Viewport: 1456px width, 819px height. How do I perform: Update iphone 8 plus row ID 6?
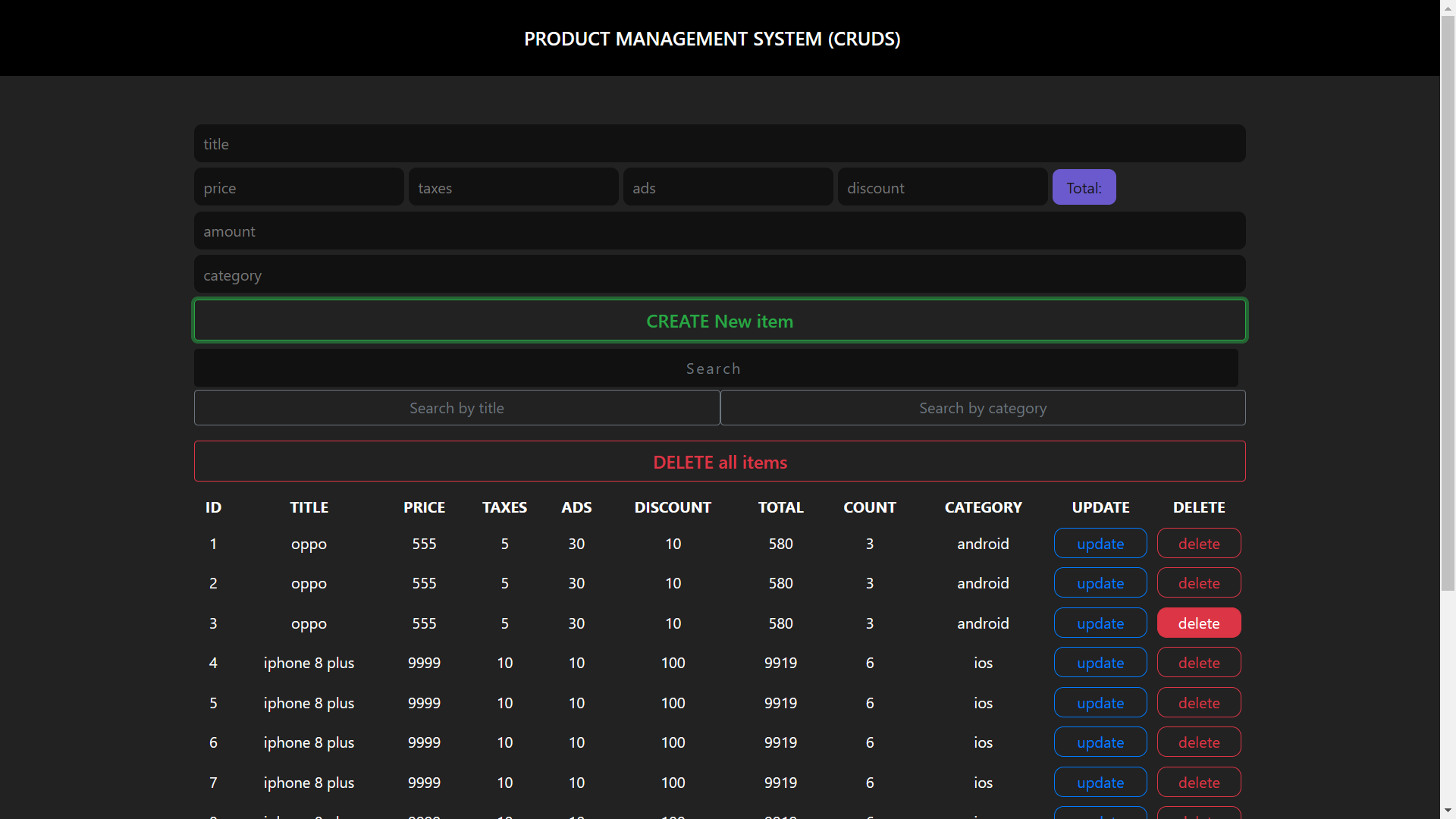point(1100,742)
